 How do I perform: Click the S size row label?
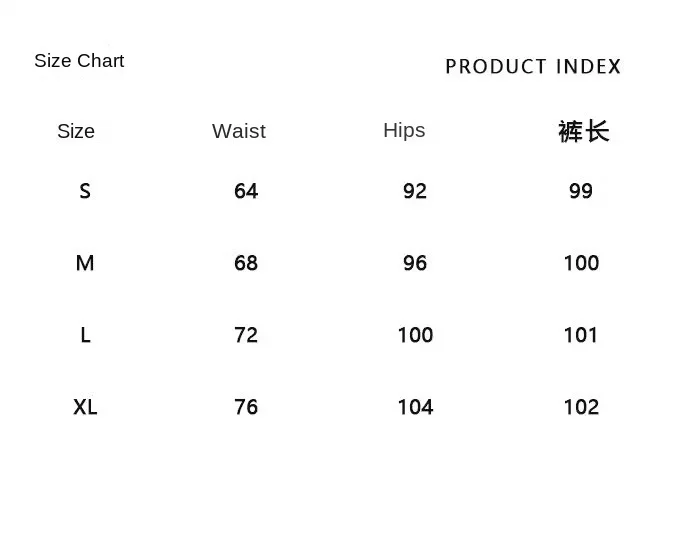tap(85, 191)
